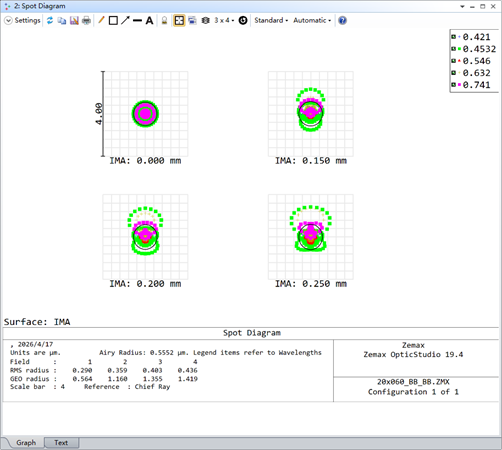
Task: Click the active overlay stack icon
Action: pos(206,21)
